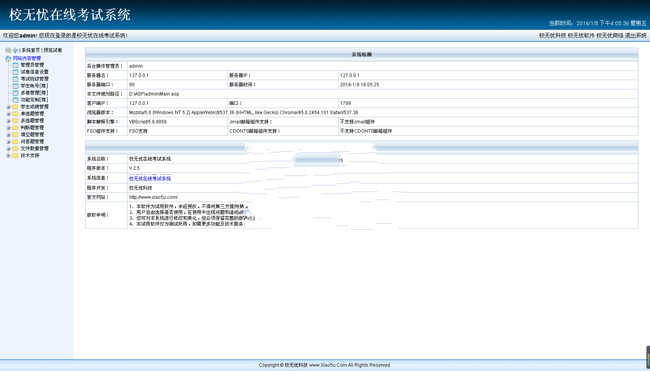Click the page icon next to 管理员管理

15,65
